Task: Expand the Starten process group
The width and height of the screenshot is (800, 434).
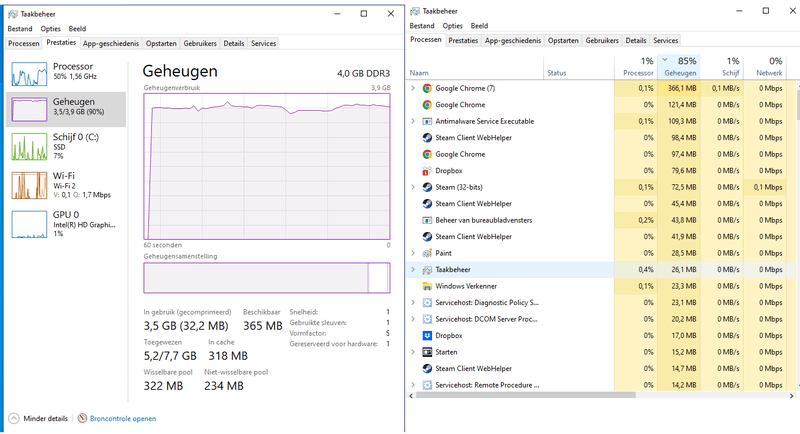Action: coord(413,352)
